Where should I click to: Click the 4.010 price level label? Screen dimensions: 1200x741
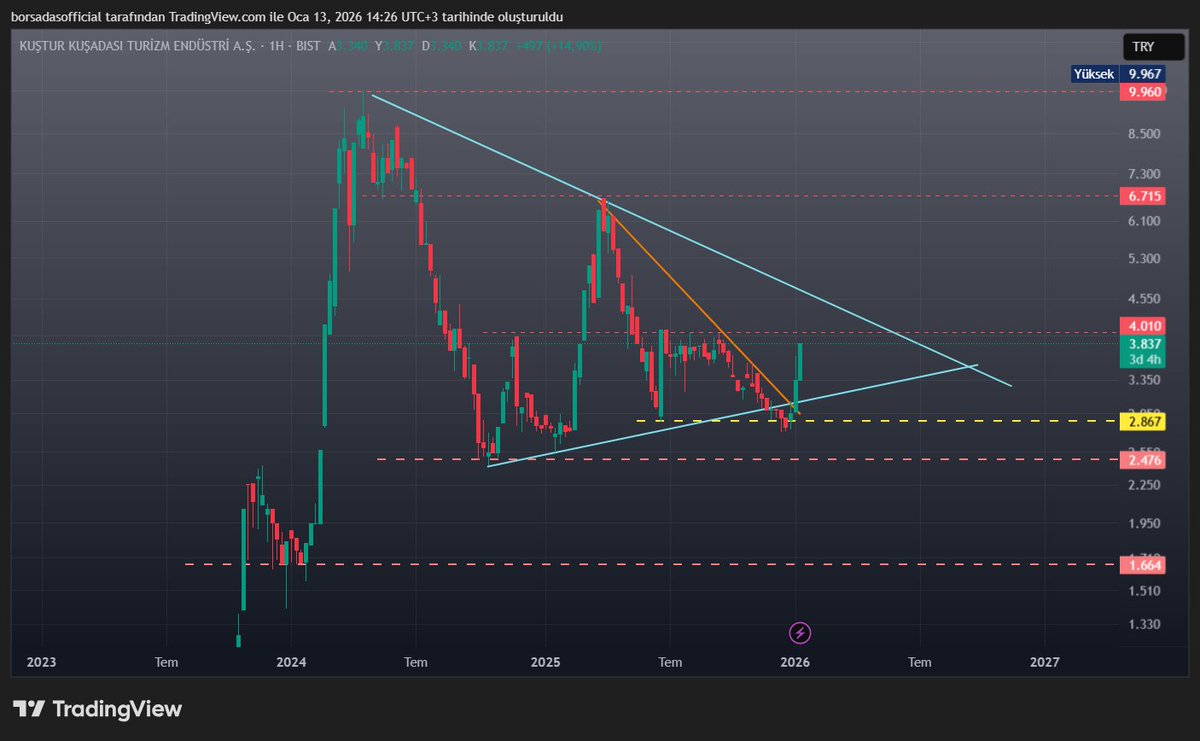pyautogui.click(x=1144, y=326)
